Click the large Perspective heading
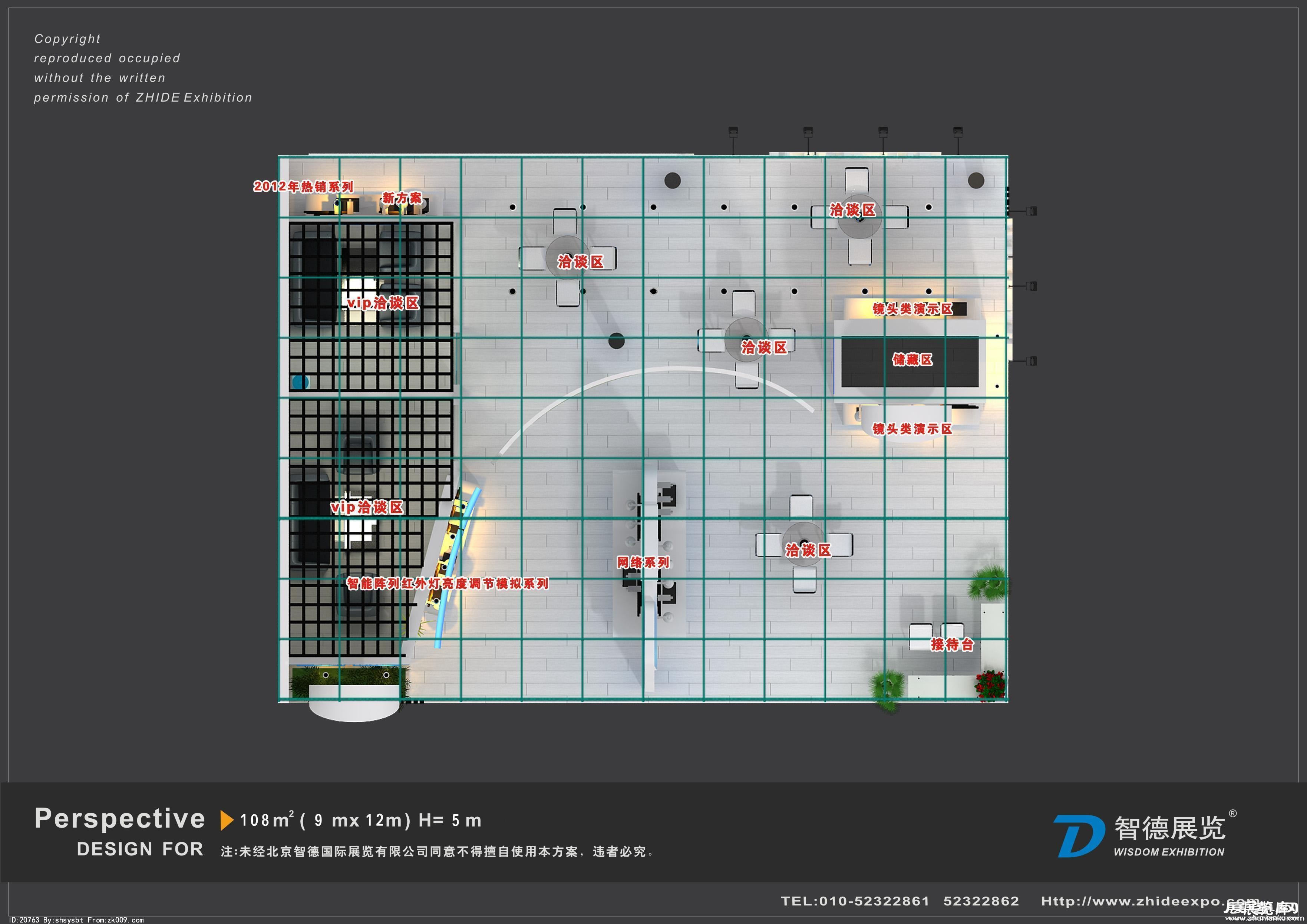Screen dimensions: 1307x924 pos(119,819)
